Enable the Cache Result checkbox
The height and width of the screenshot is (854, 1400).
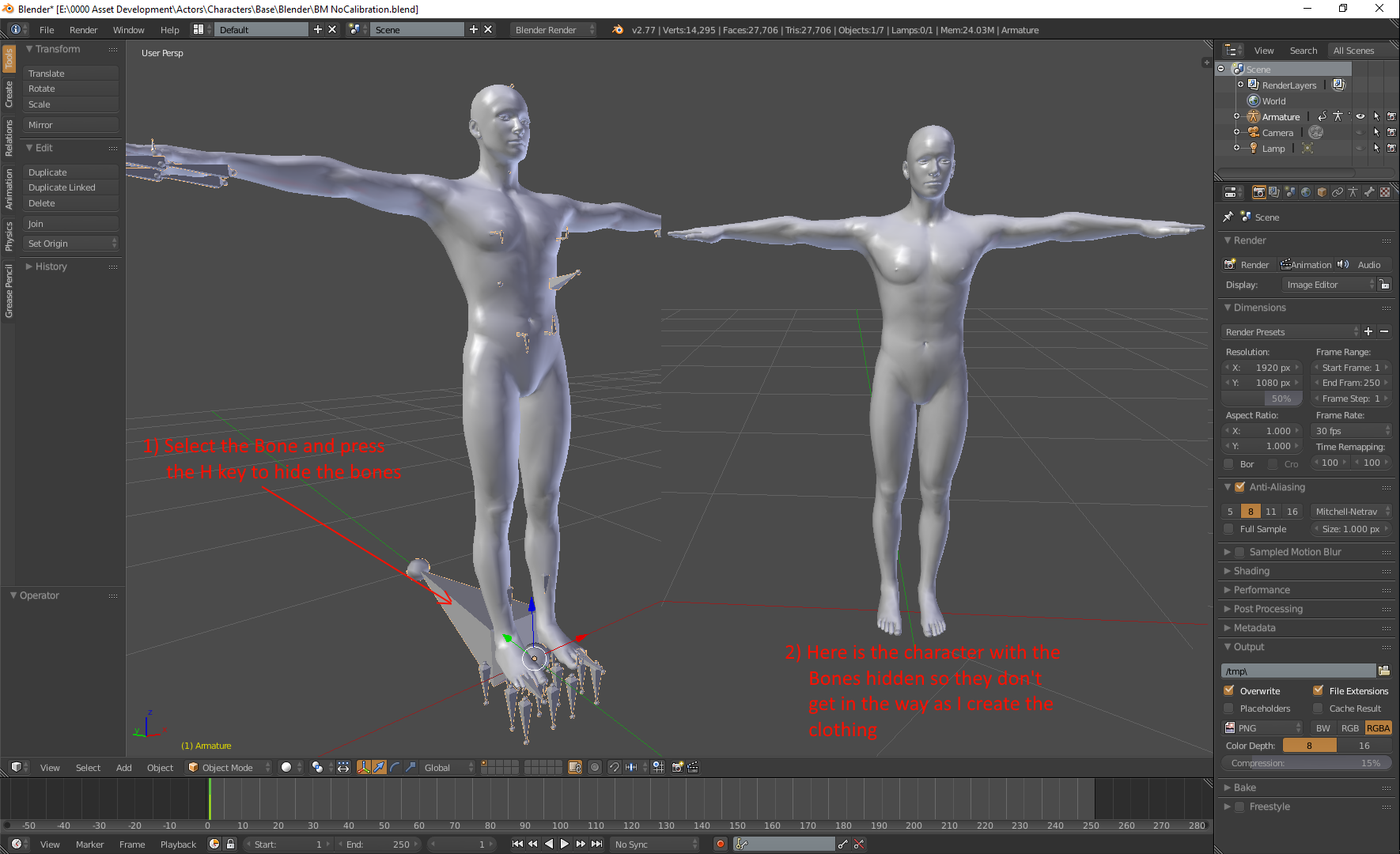(x=1318, y=709)
